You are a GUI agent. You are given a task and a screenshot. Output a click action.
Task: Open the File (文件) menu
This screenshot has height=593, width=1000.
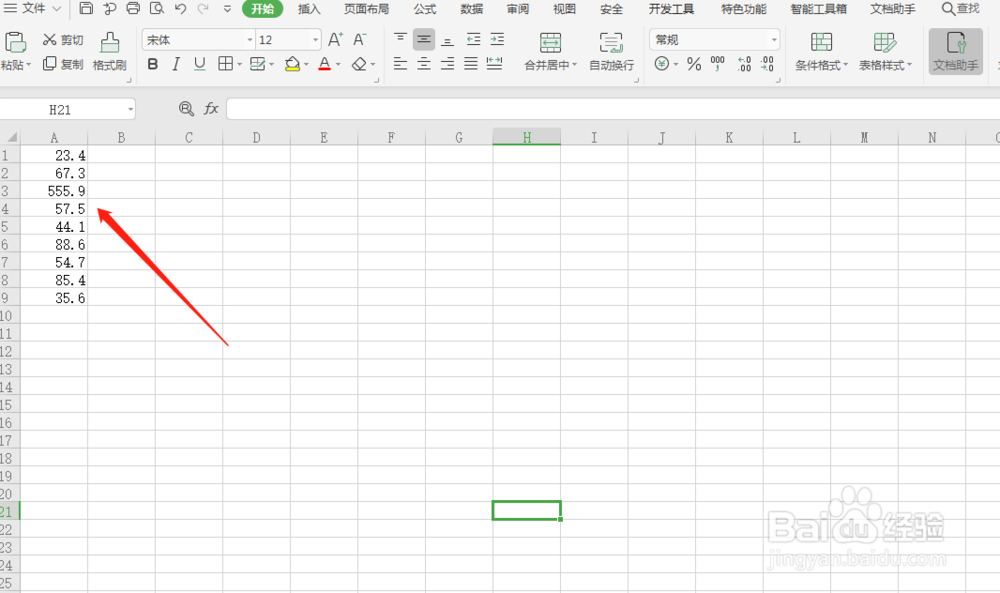coord(33,8)
